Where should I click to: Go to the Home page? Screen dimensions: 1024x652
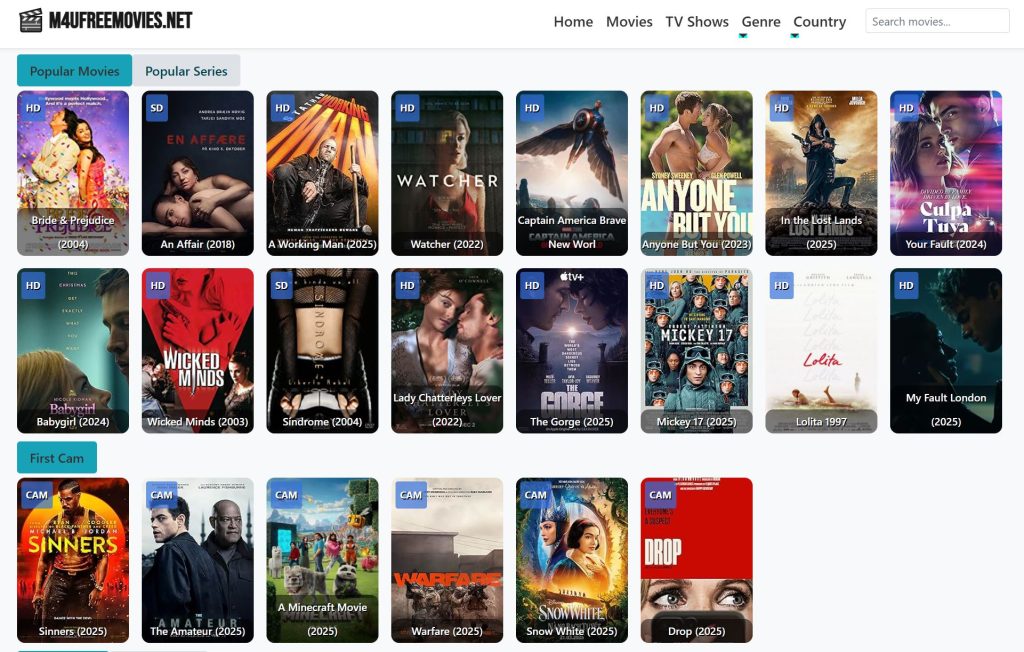coord(573,22)
